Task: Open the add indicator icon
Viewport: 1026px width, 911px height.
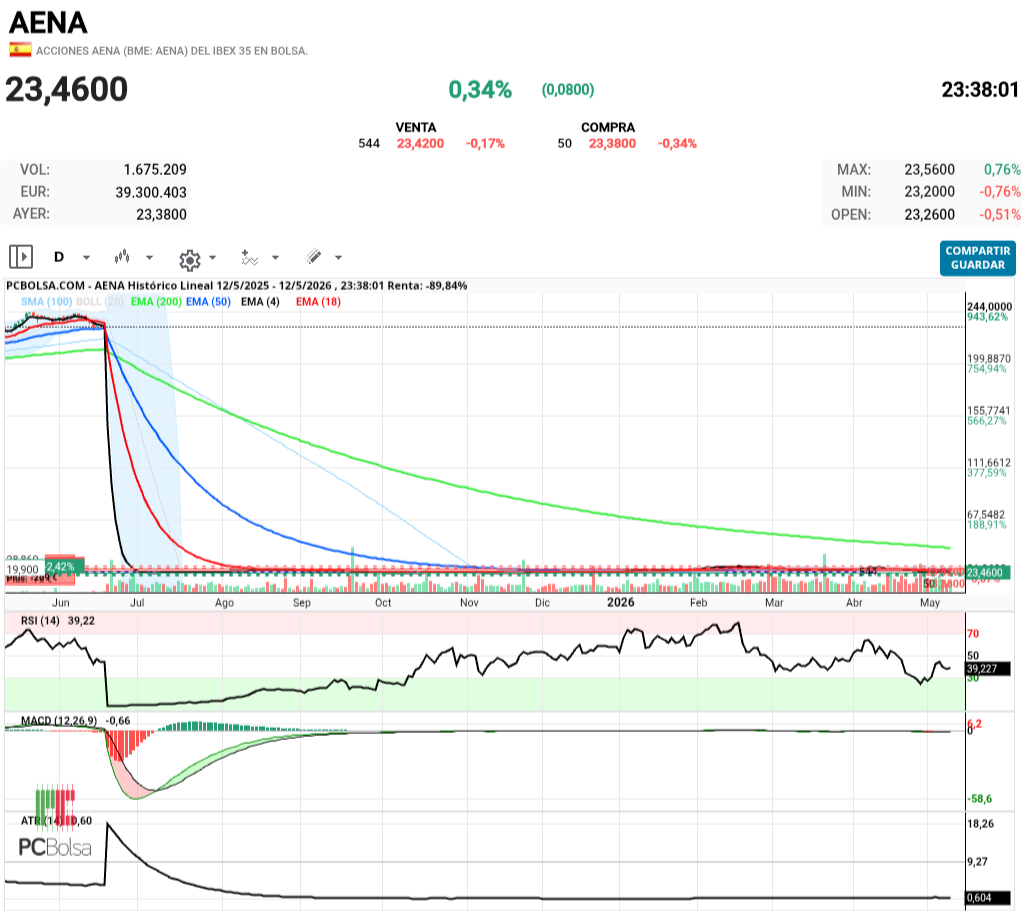Action: pos(249,258)
